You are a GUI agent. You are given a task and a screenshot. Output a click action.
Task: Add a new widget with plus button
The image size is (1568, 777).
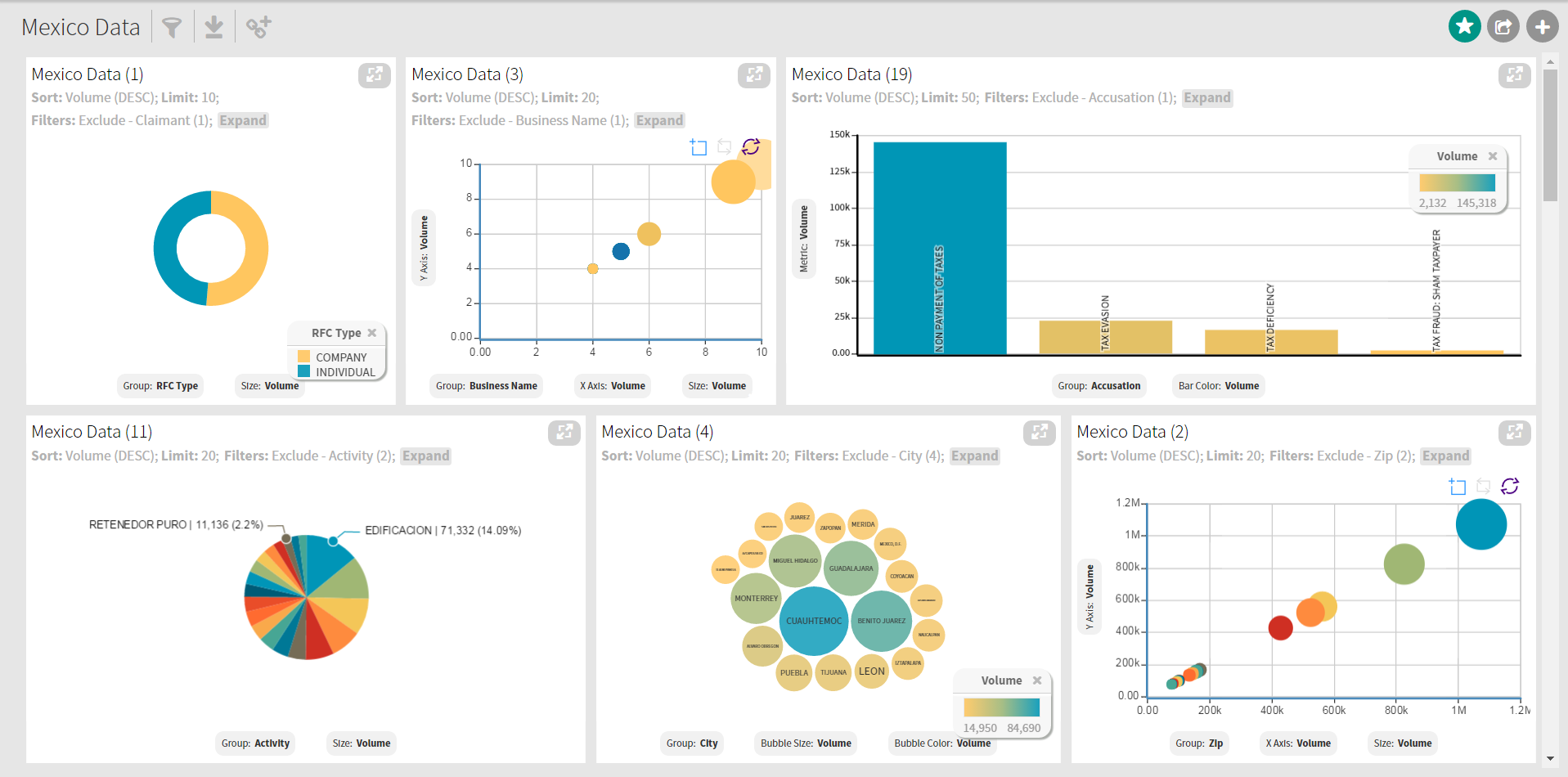point(1543,26)
